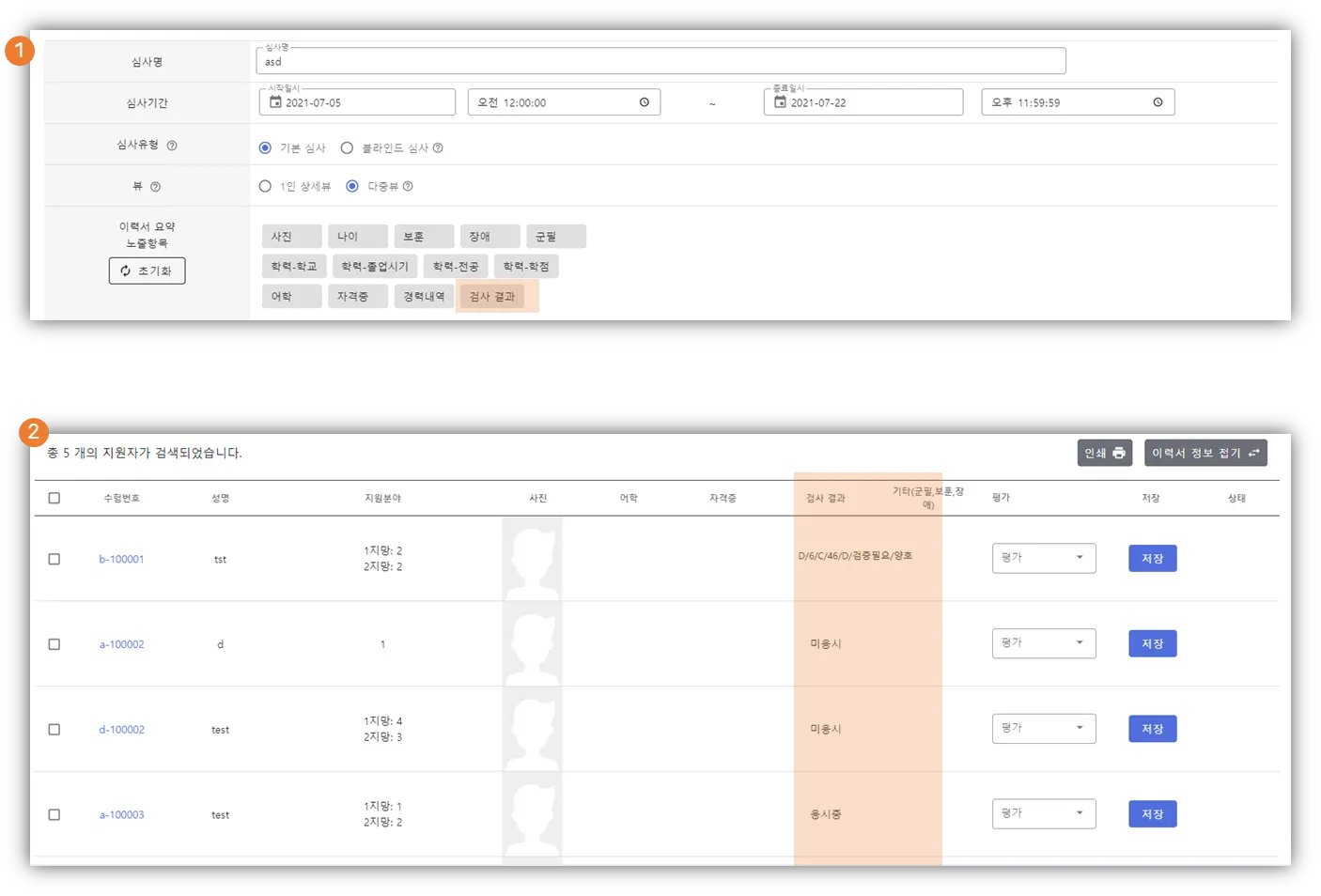Toggle the 학력-졸업시기 chip
The image size is (1321, 896).
point(375,267)
